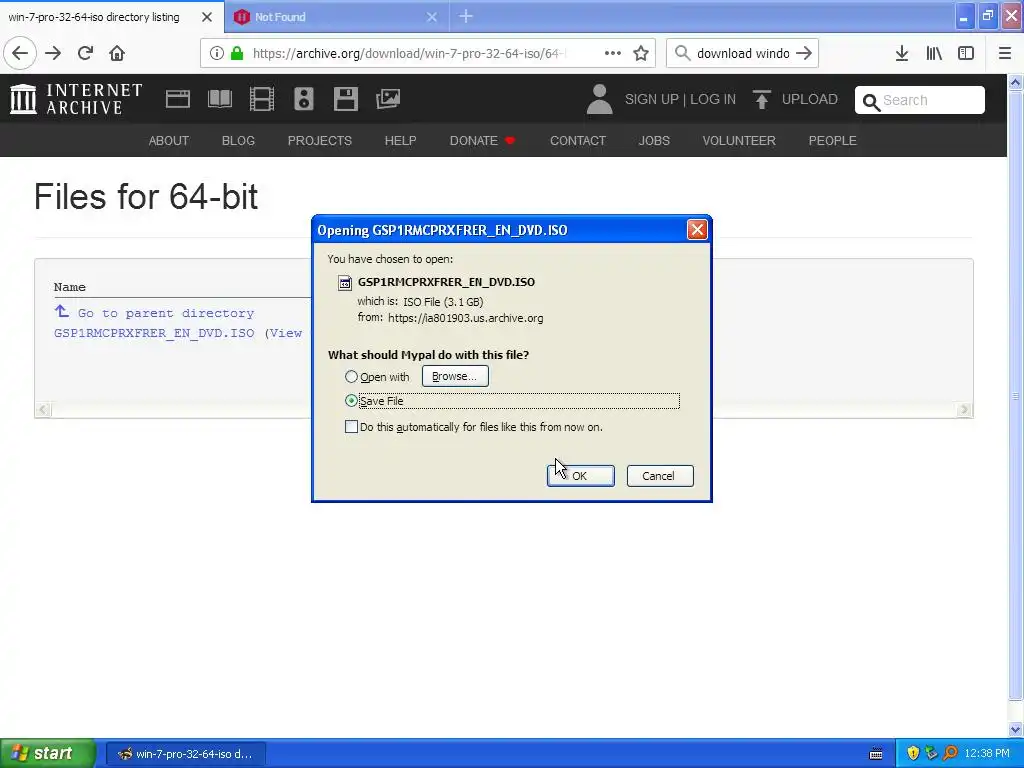Click the Internet Archive logo

[76, 99]
